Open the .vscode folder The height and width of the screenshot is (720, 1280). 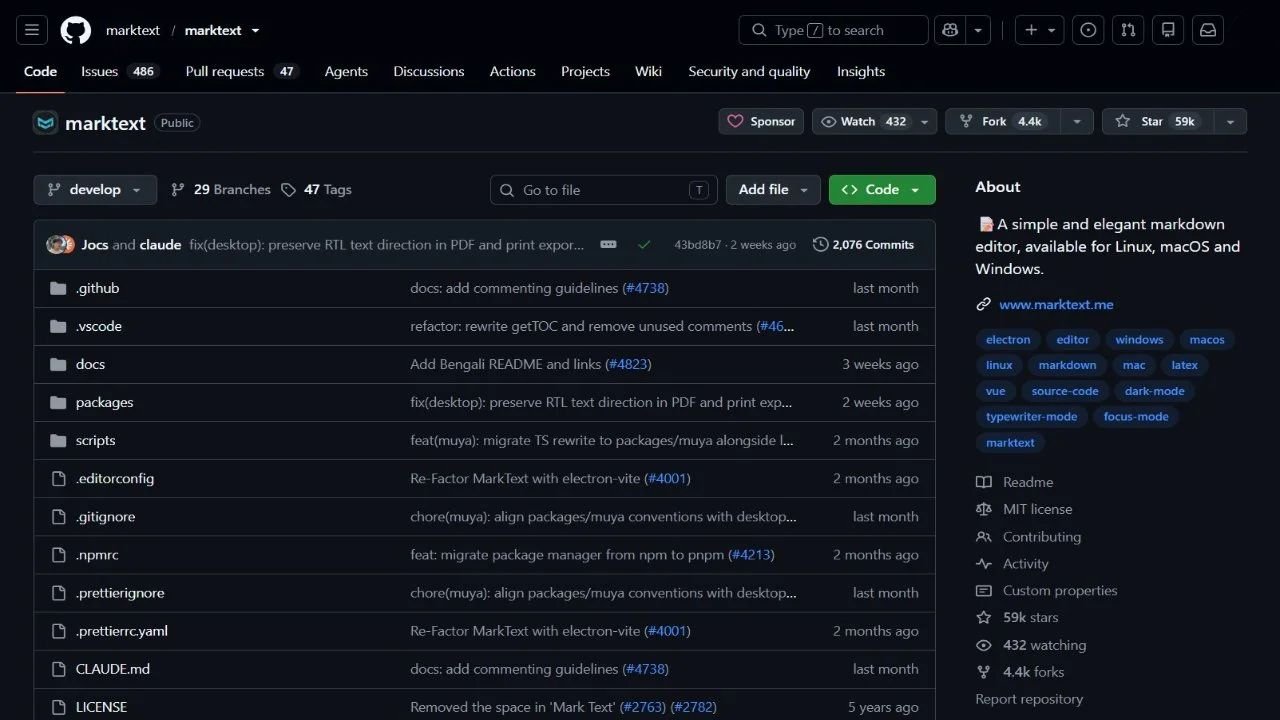click(99, 327)
